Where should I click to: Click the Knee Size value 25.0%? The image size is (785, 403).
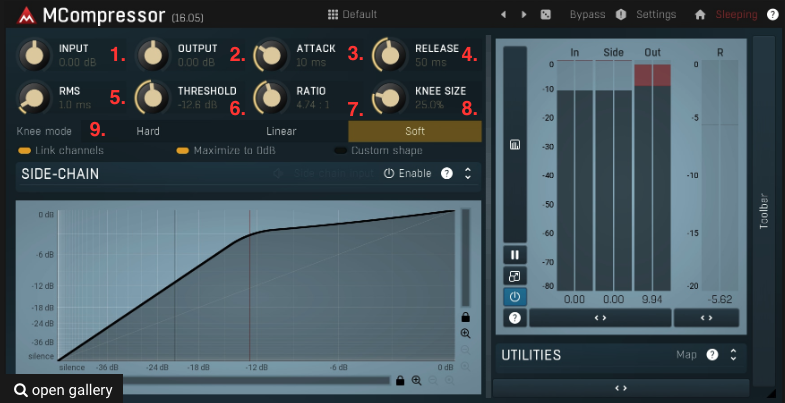[x=430, y=105]
